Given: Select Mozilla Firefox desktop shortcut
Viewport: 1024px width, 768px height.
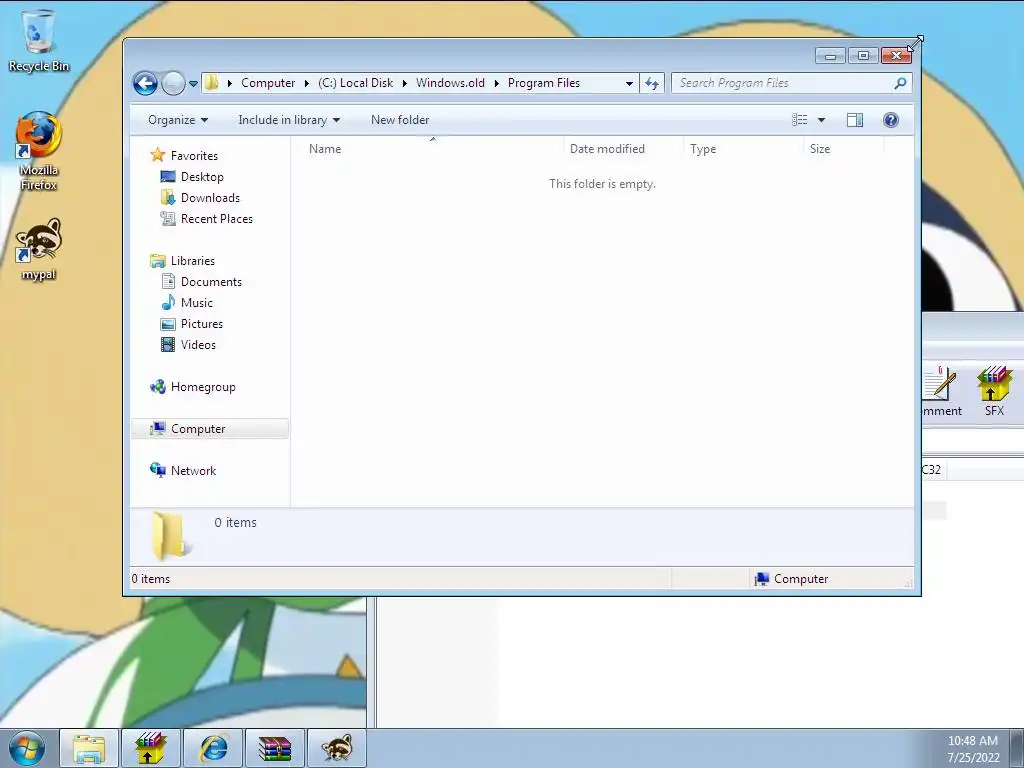Looking at the screenshot, I should 39,152.
